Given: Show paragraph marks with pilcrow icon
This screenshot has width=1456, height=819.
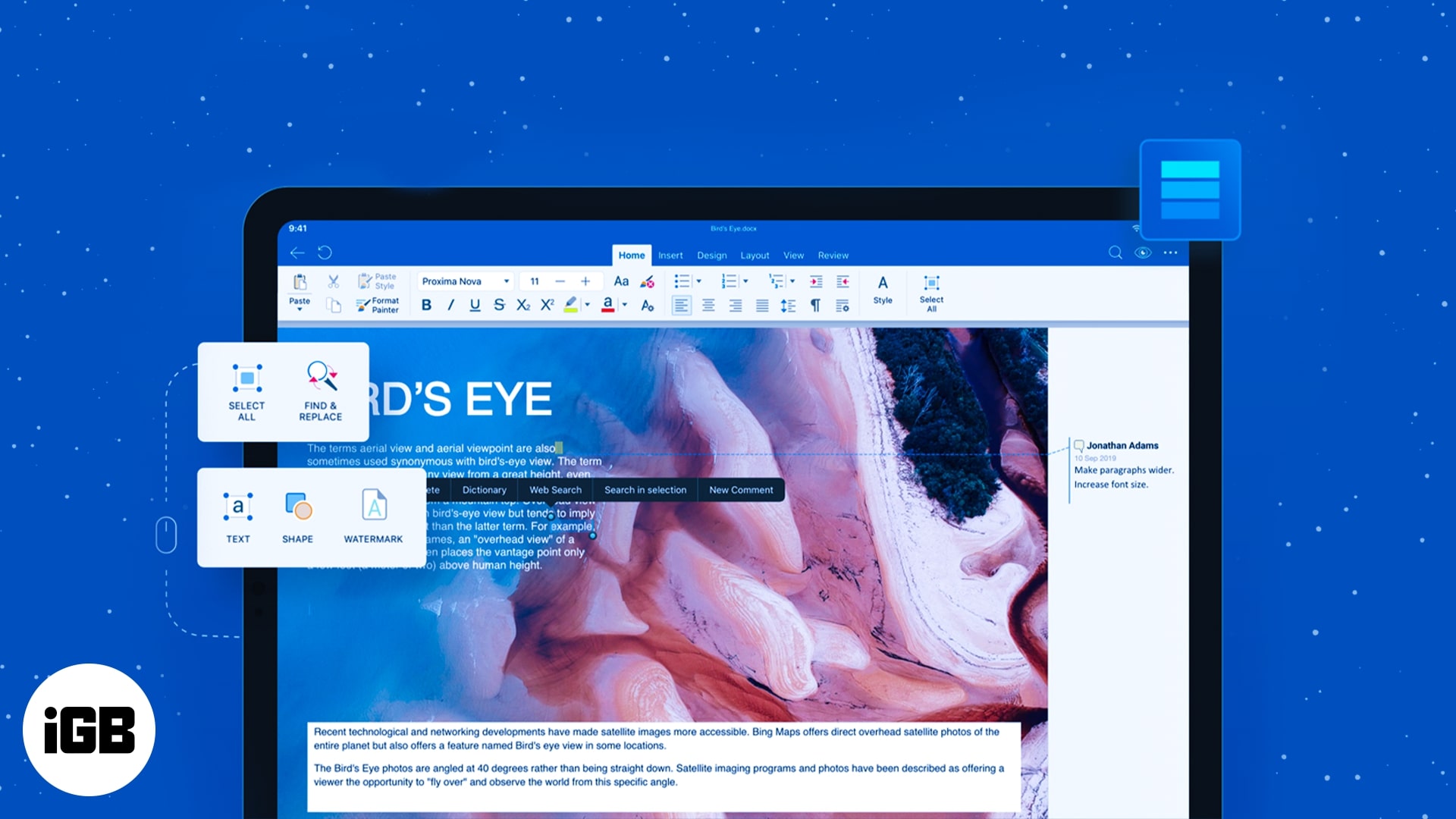Looking at the screenshot, I should [815, 305].
